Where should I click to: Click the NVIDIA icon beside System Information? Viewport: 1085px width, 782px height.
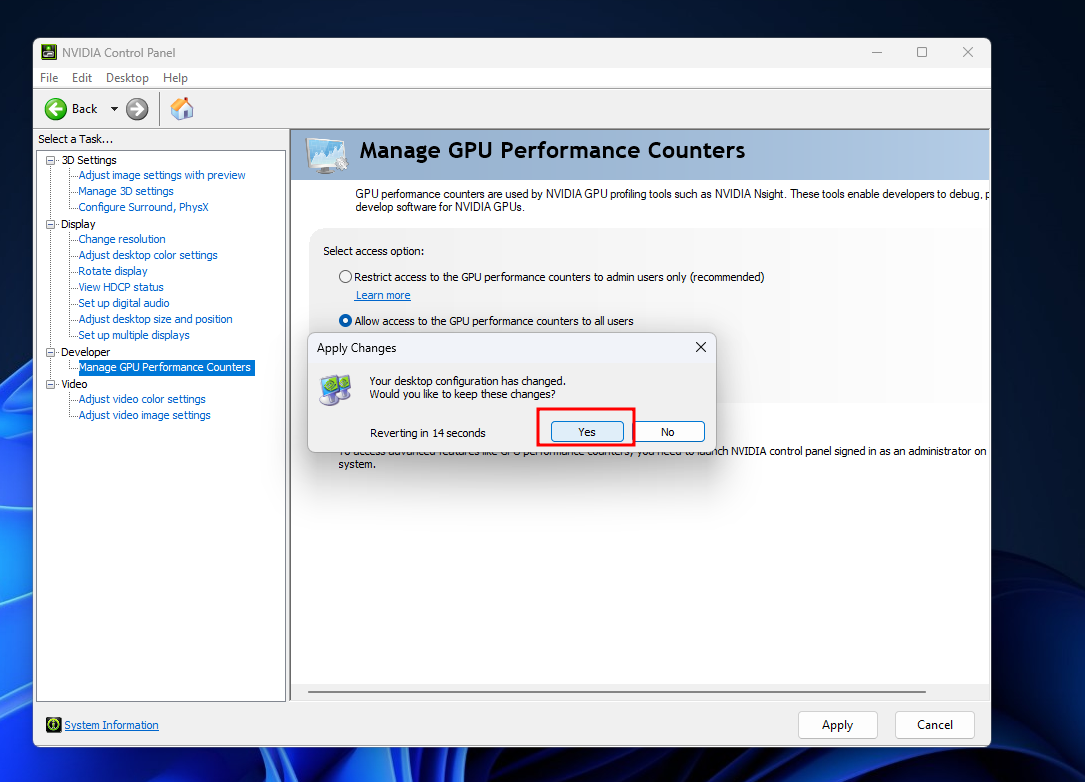click(54, 724)
